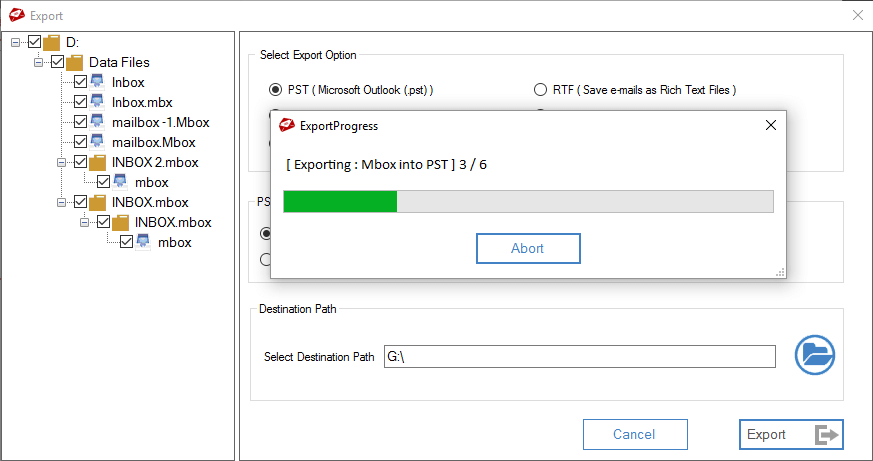
Task: Toggle the mailbox -1.Mbox checkbox
Action: pyautogui.click(x=80, y=122)
